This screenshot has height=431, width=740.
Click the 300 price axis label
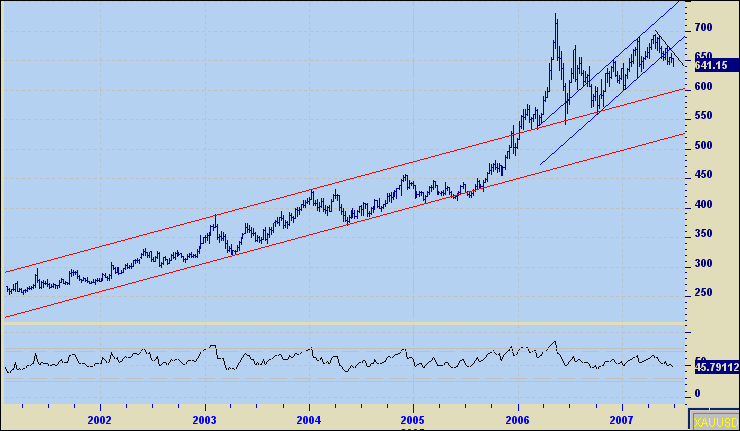click(x=705, y=263)
